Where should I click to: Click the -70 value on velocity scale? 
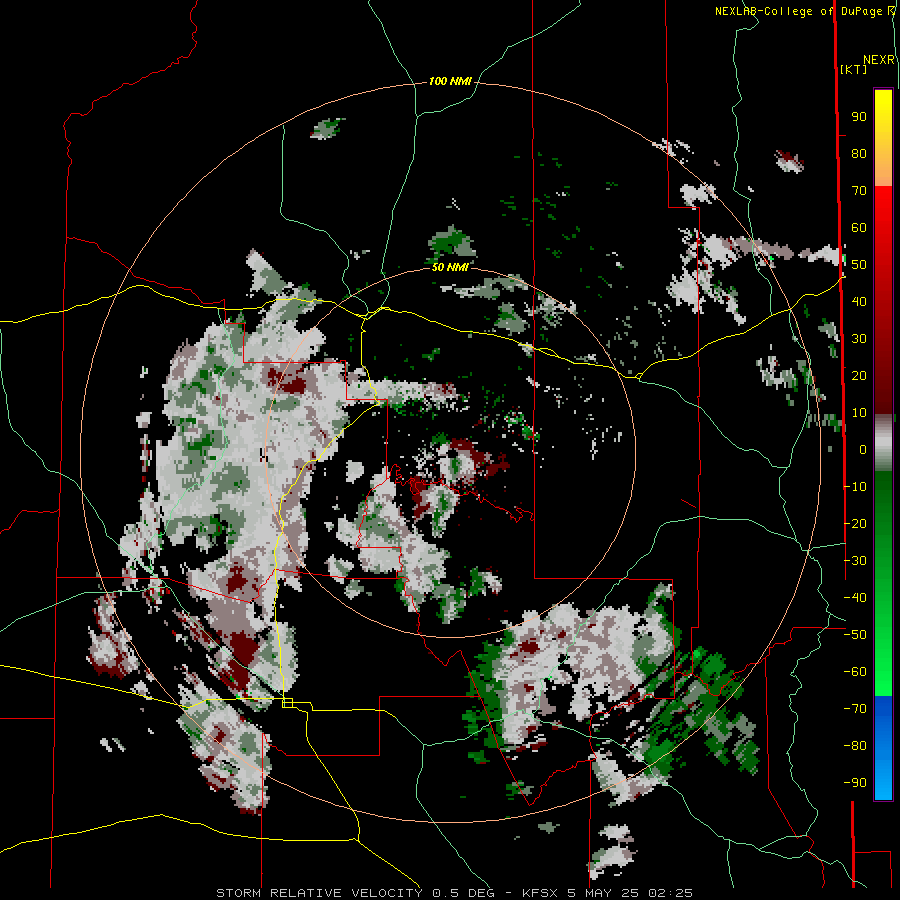click(855, 709)
